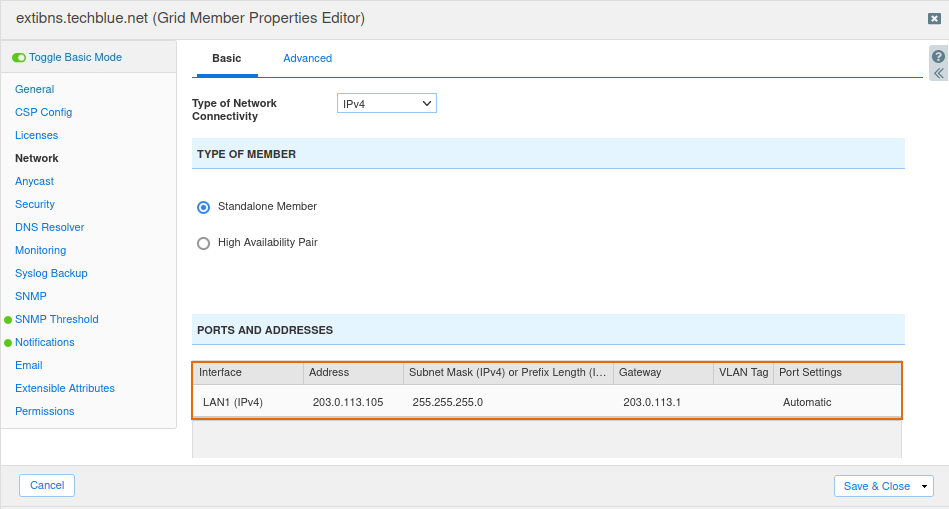The height and width of the screenshot is (509, 949).
Task: Click Save & Close
Action: [876, 487]
